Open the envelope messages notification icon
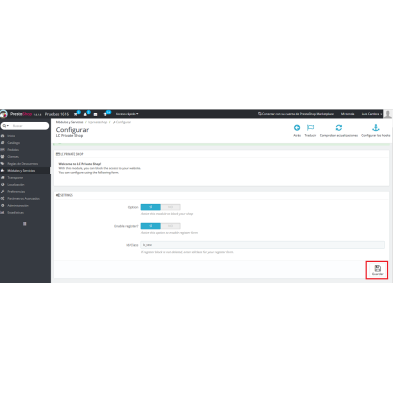The image size is (393, 393). click(95, 114)
